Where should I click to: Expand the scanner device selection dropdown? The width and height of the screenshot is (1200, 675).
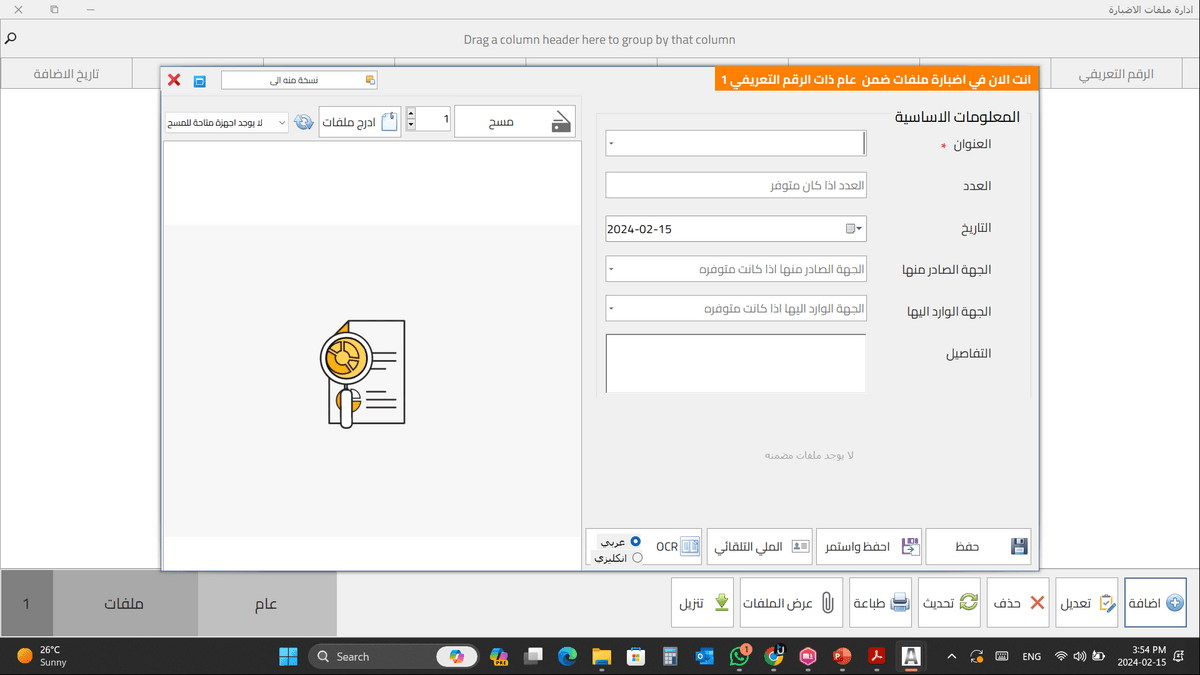click(279, 122)
